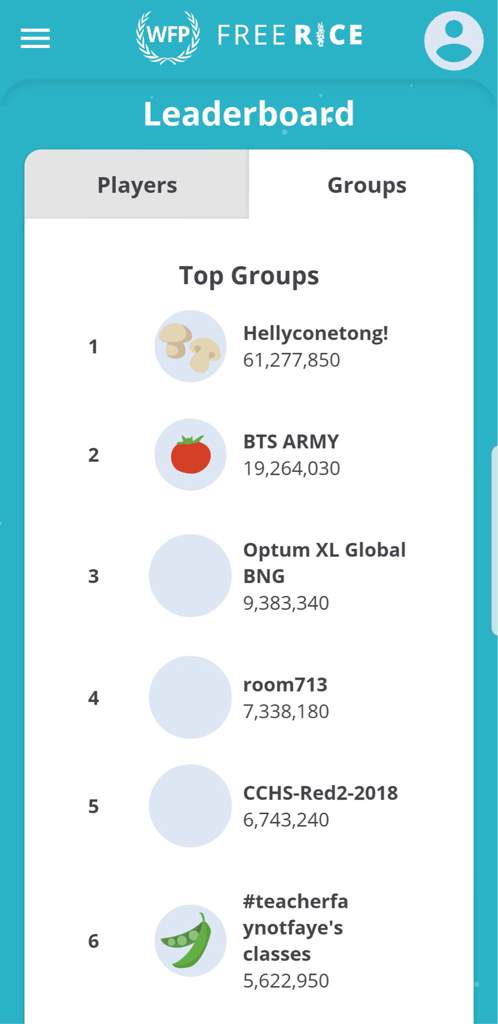
Task: Click the pea pod avatar of #teacherfaynotfaye's classes
Action: tap(191, 941)
